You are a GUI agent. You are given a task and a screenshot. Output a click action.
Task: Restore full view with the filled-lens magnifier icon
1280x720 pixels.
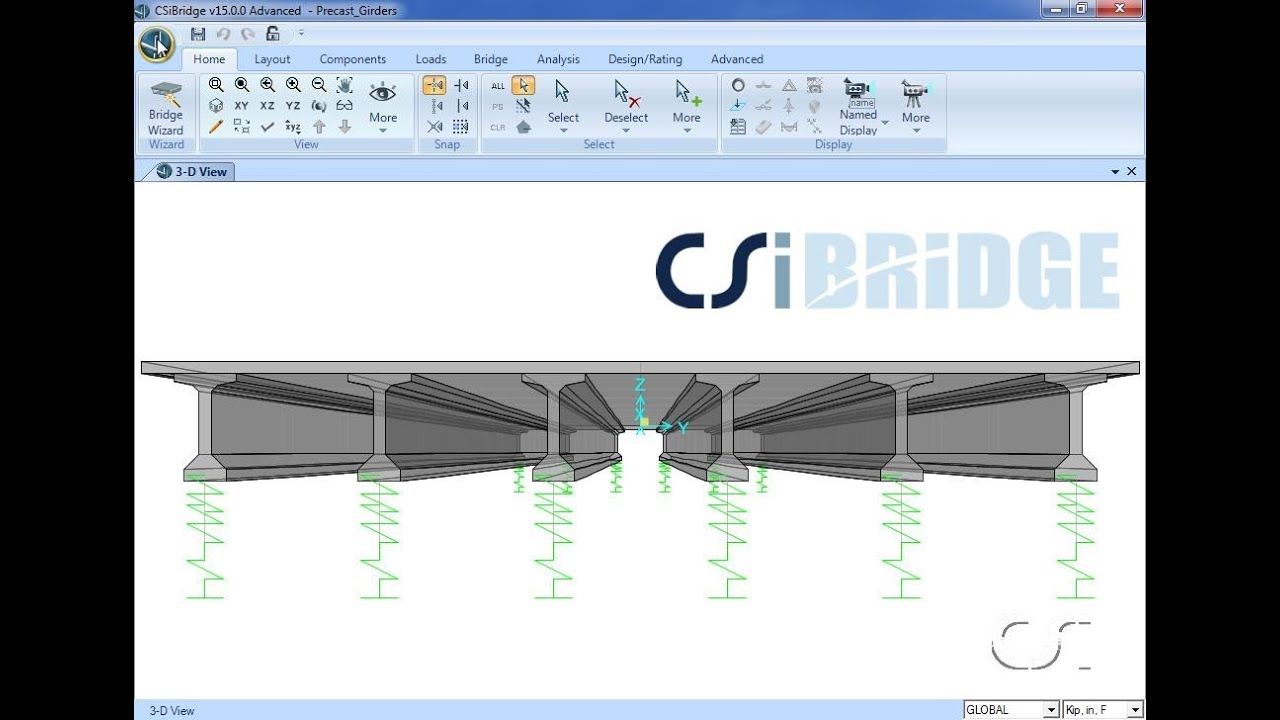pos(242,85)
